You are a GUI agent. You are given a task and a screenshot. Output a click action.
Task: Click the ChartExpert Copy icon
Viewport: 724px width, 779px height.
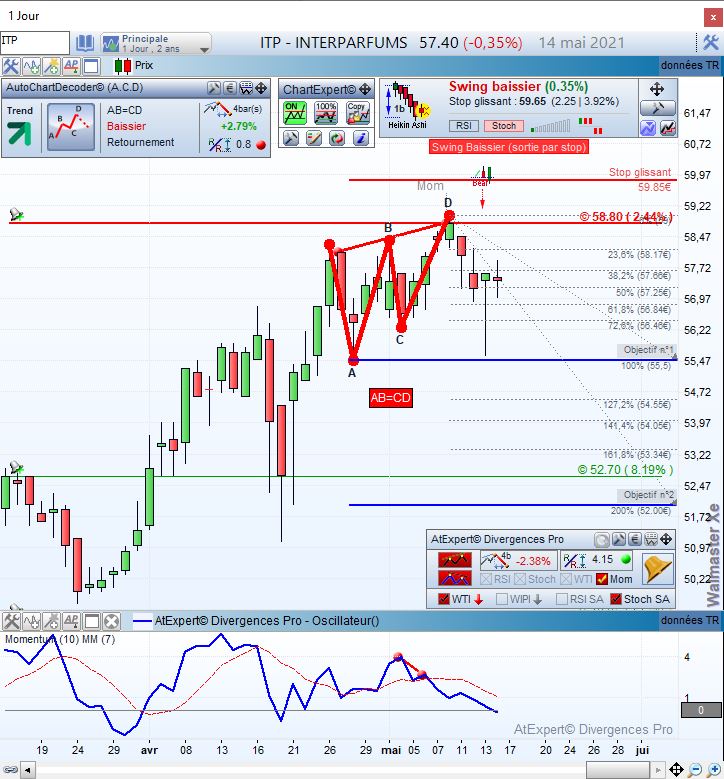(x=358, y=113)
